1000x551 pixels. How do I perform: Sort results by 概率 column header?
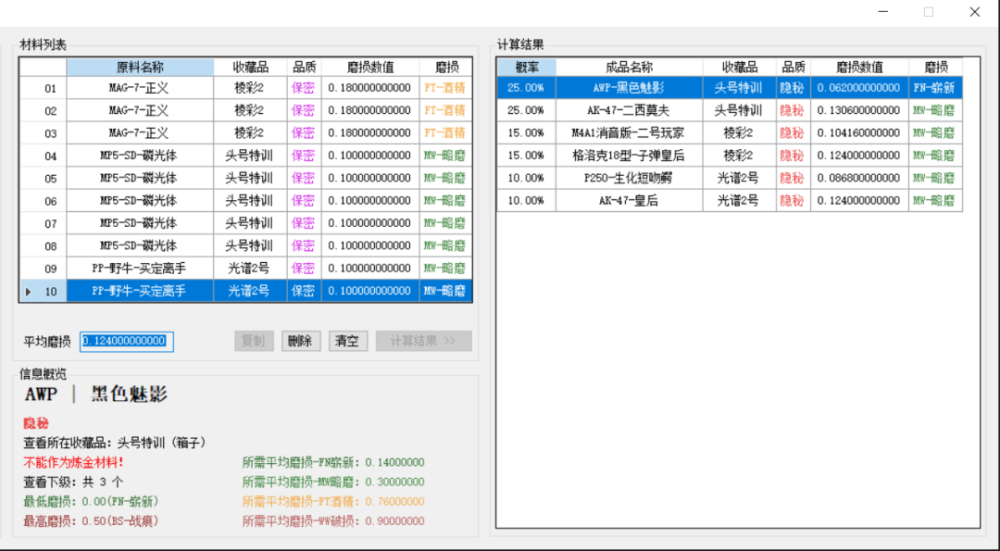526,67
